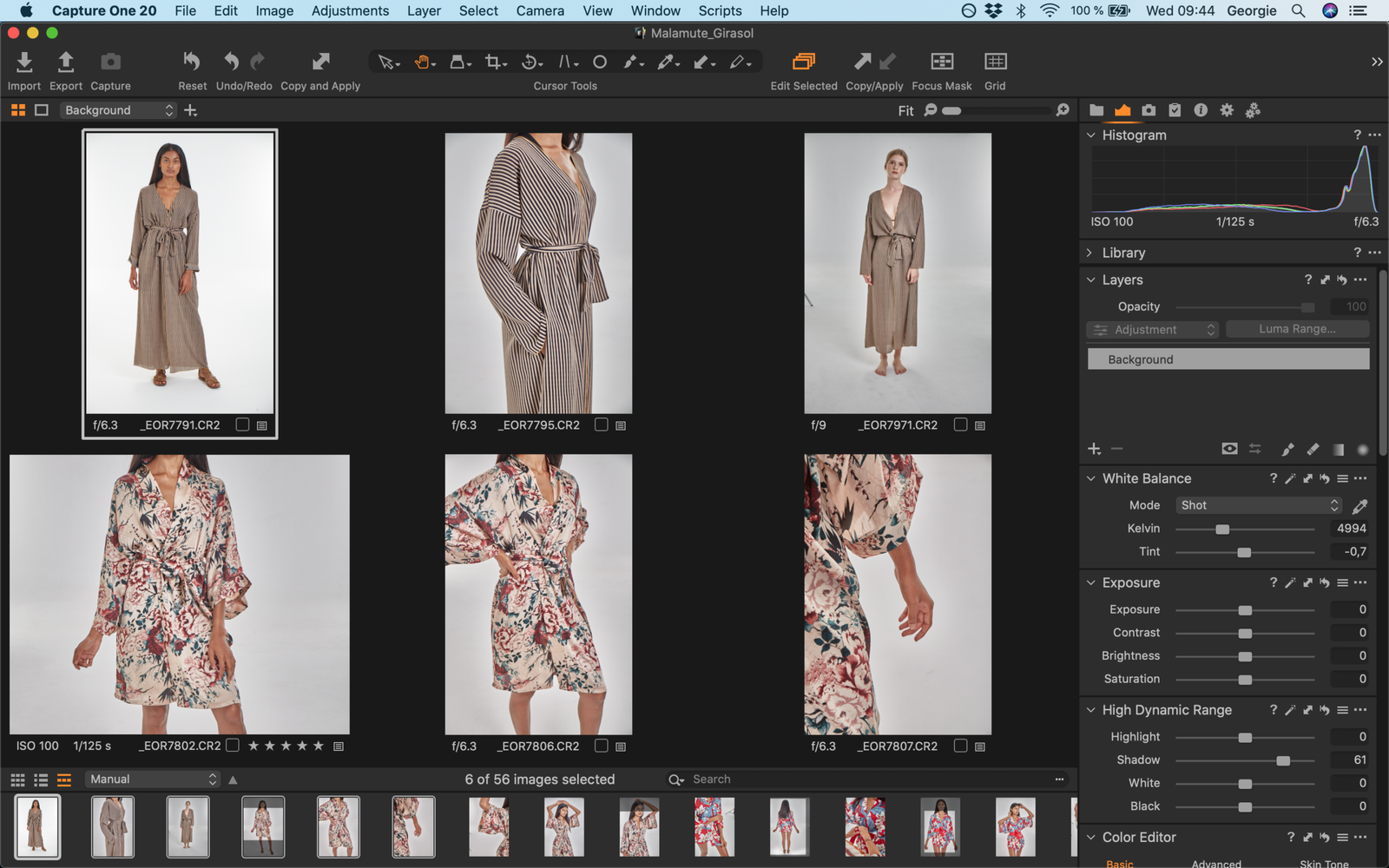Adjust the Exposure slider handle
The height and width of the screenshot is (868, 1389).
pyautogui.click(x=1245, y=610)
